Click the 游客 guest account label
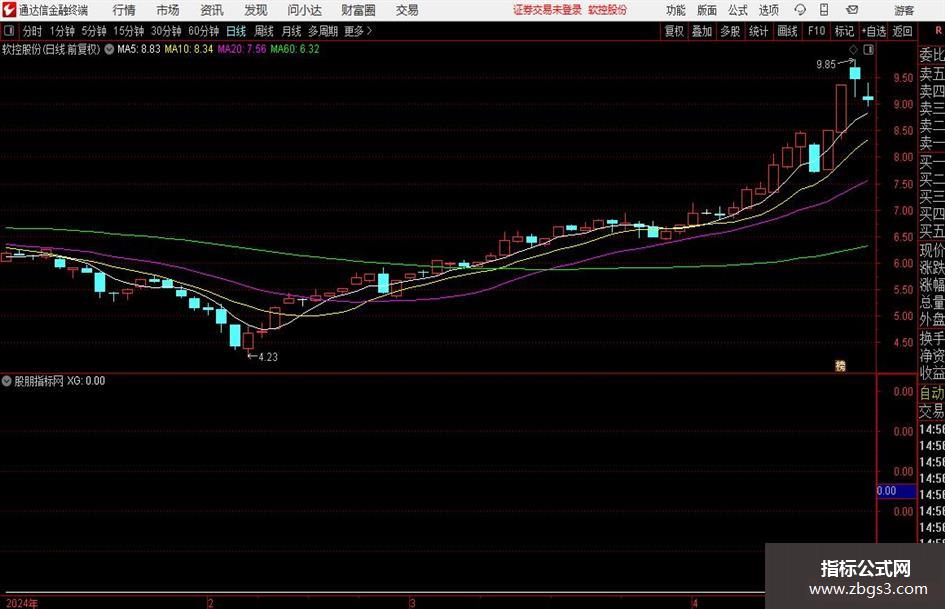The height and width of the screenshot is (609, 945). pos(903,10)
